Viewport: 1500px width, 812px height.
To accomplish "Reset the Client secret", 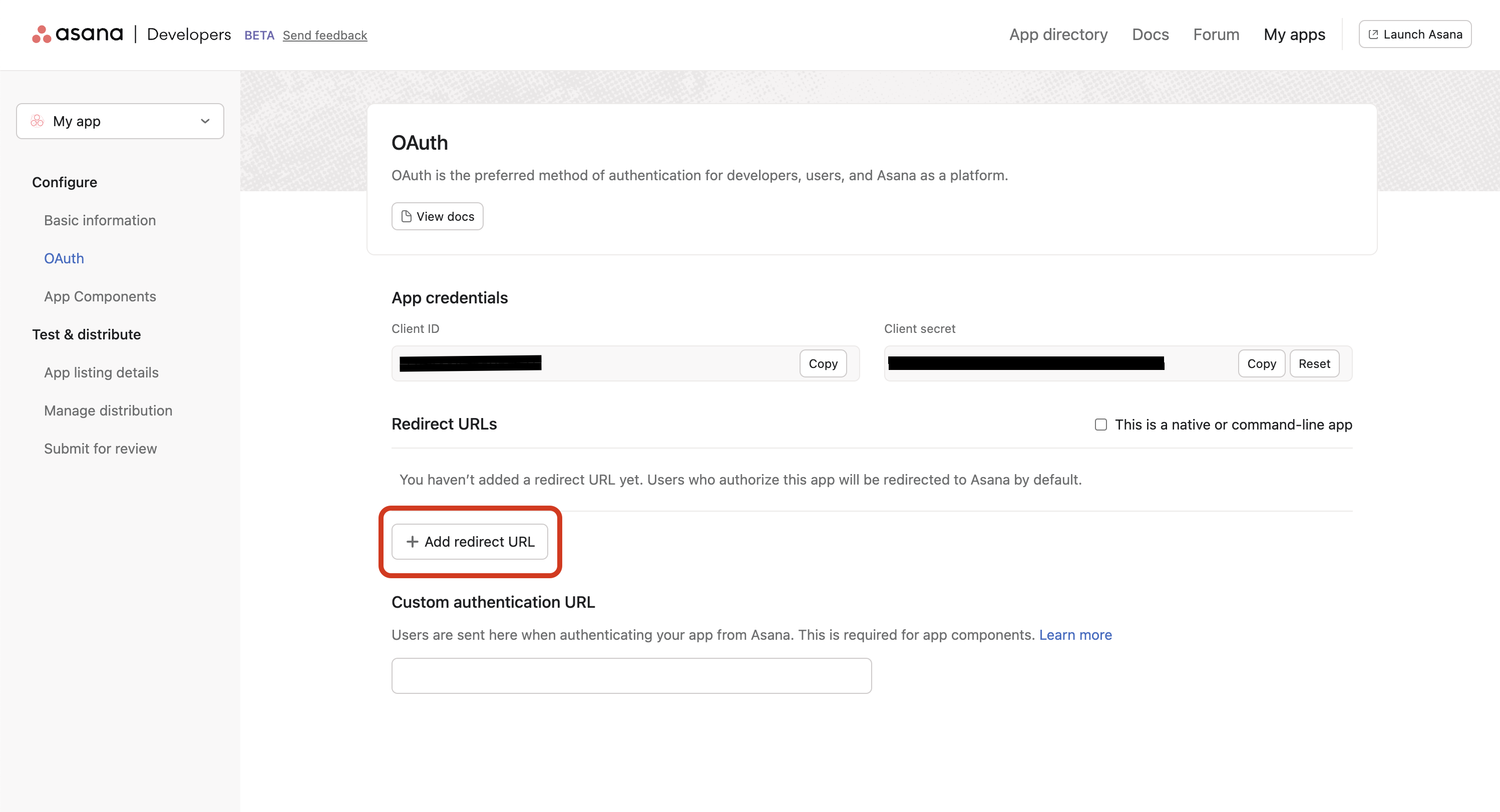I will [x=1314, y=364].
